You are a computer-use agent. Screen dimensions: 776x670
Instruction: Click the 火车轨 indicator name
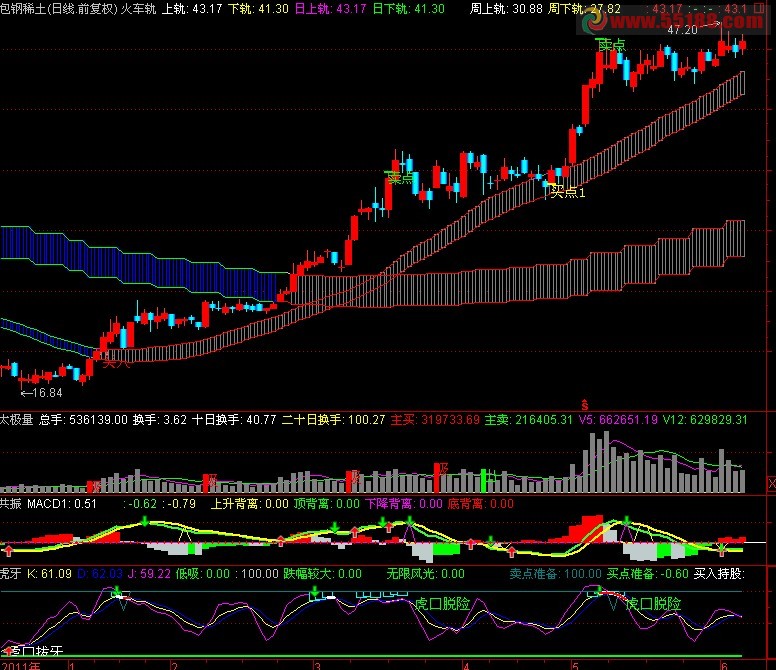click(139, 8)
